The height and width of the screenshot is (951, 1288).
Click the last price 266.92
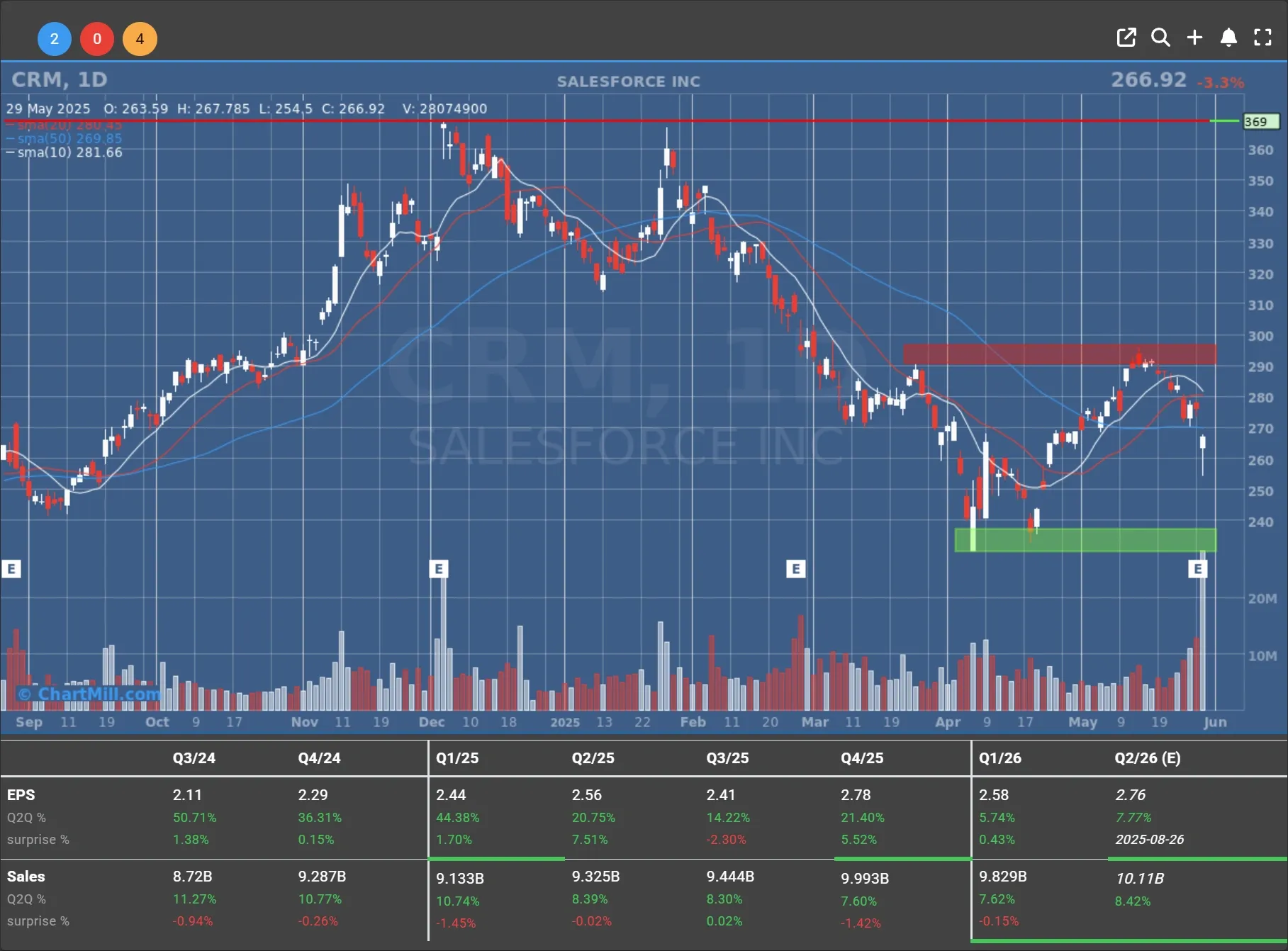tap(1148, 79)
